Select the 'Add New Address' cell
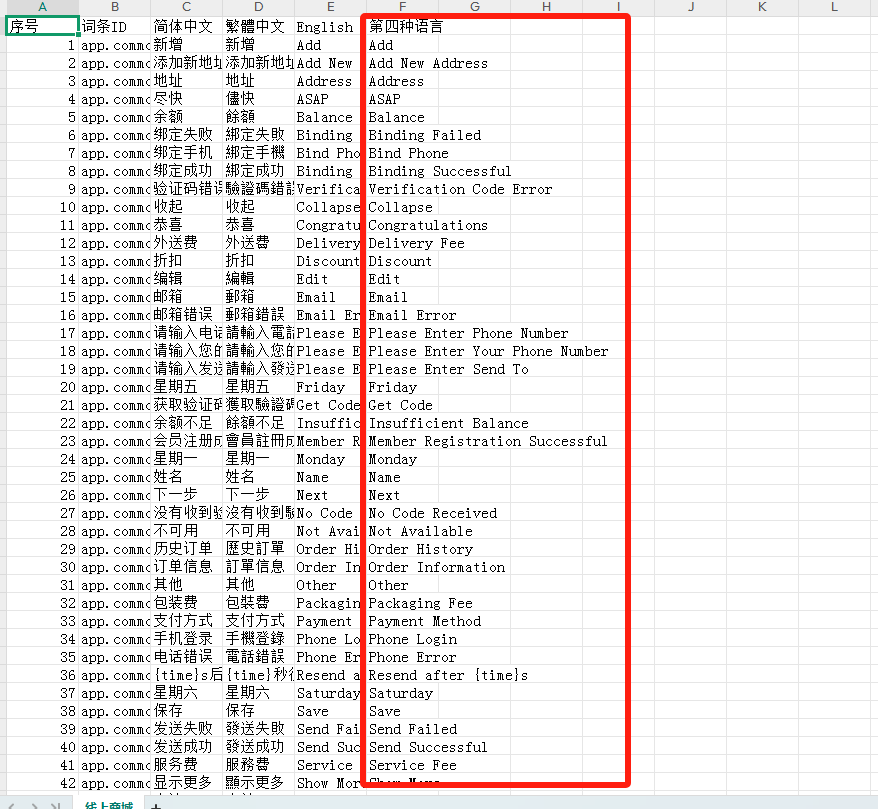 tap(402, 63)
